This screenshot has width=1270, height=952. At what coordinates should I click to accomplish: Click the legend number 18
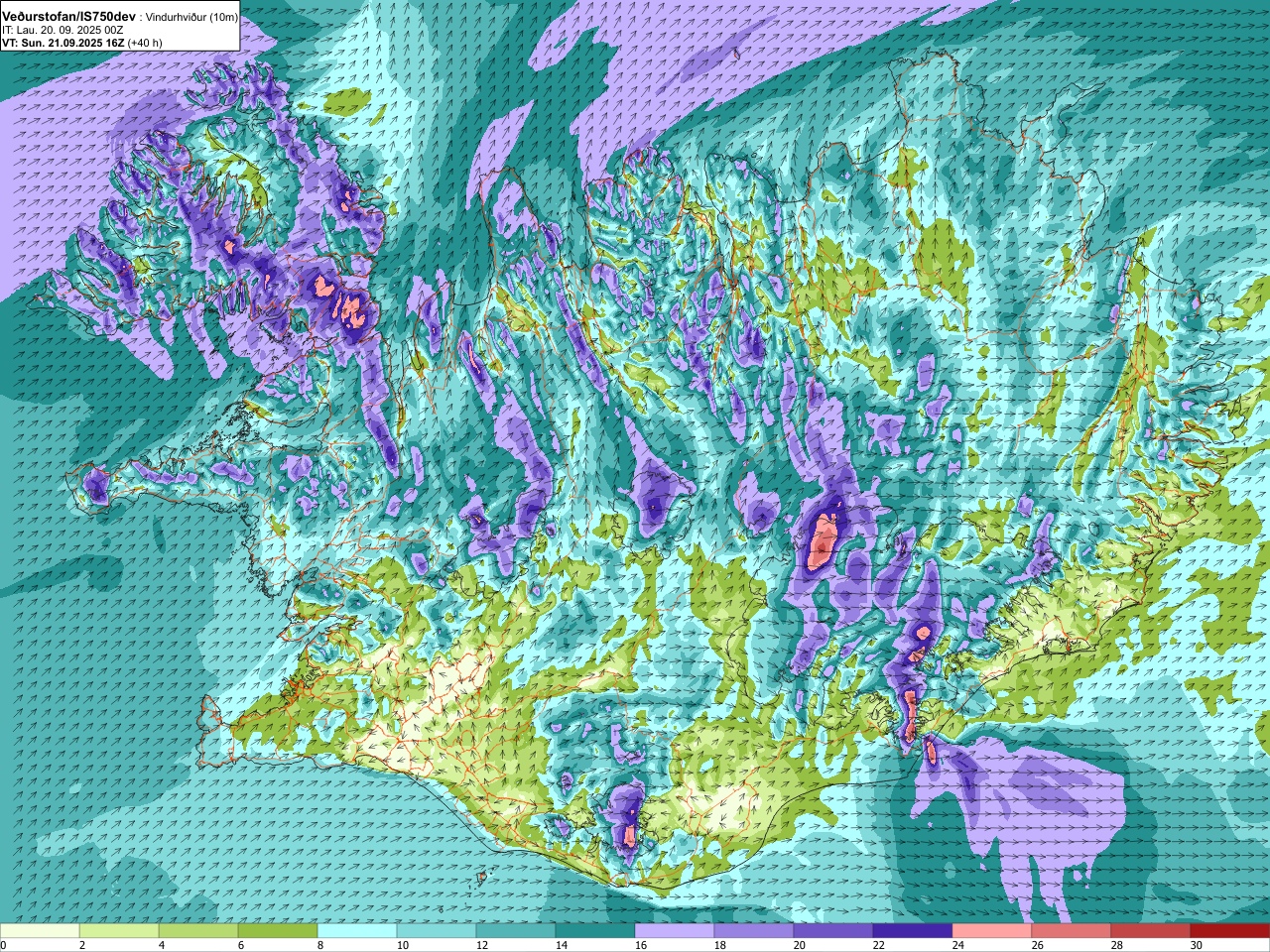click(720, 945)
